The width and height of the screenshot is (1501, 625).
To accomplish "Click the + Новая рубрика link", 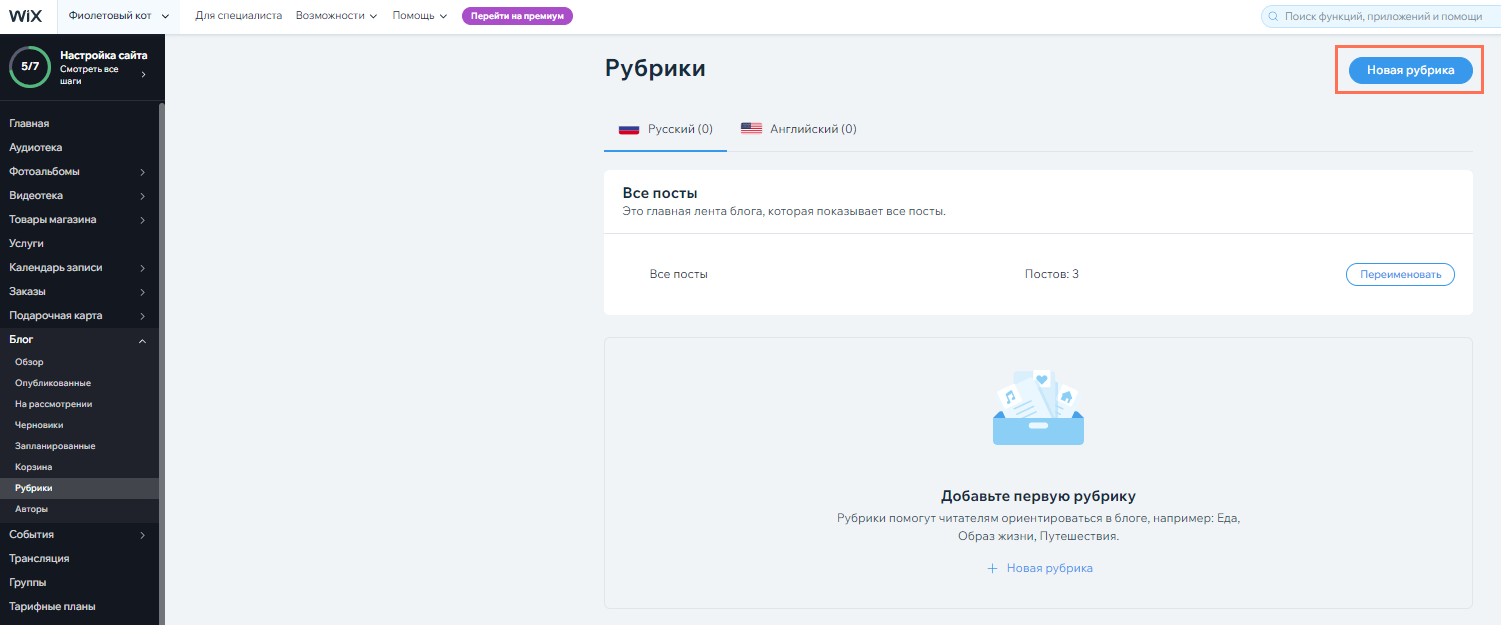I will [1039, 568].
